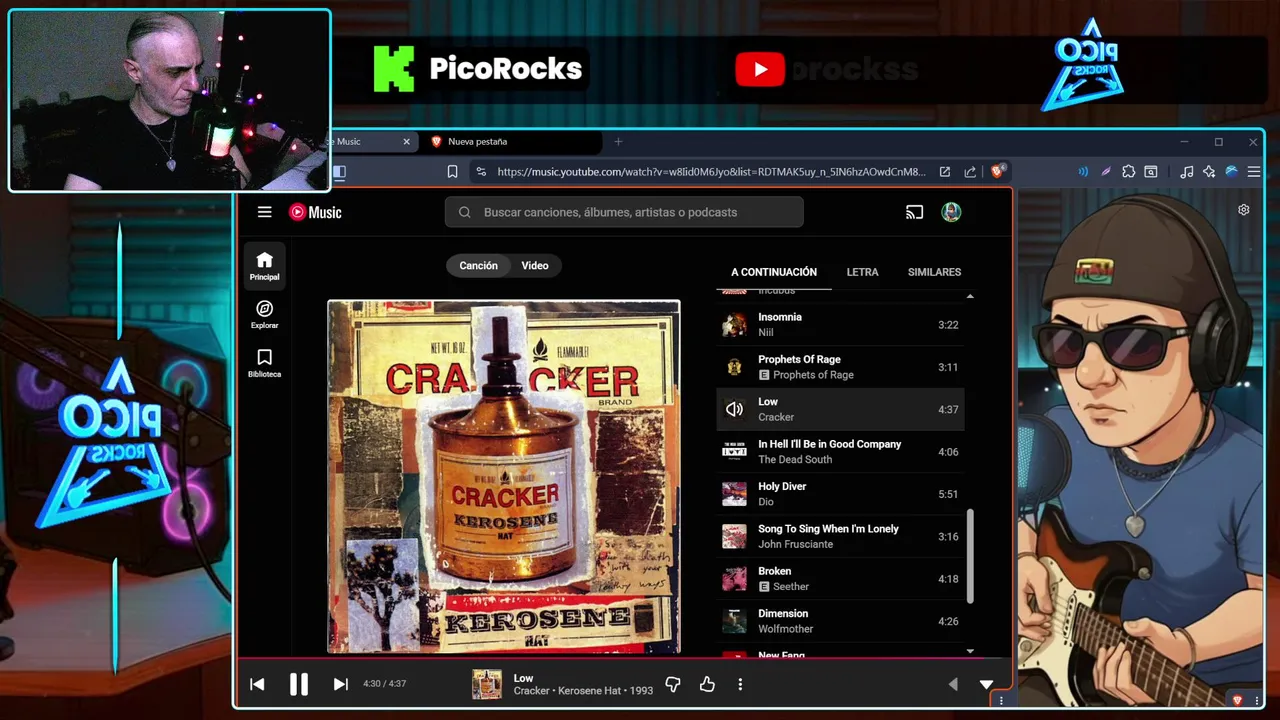
Task: Click the speaker icon on Low queue row
Action: [734, 409]
